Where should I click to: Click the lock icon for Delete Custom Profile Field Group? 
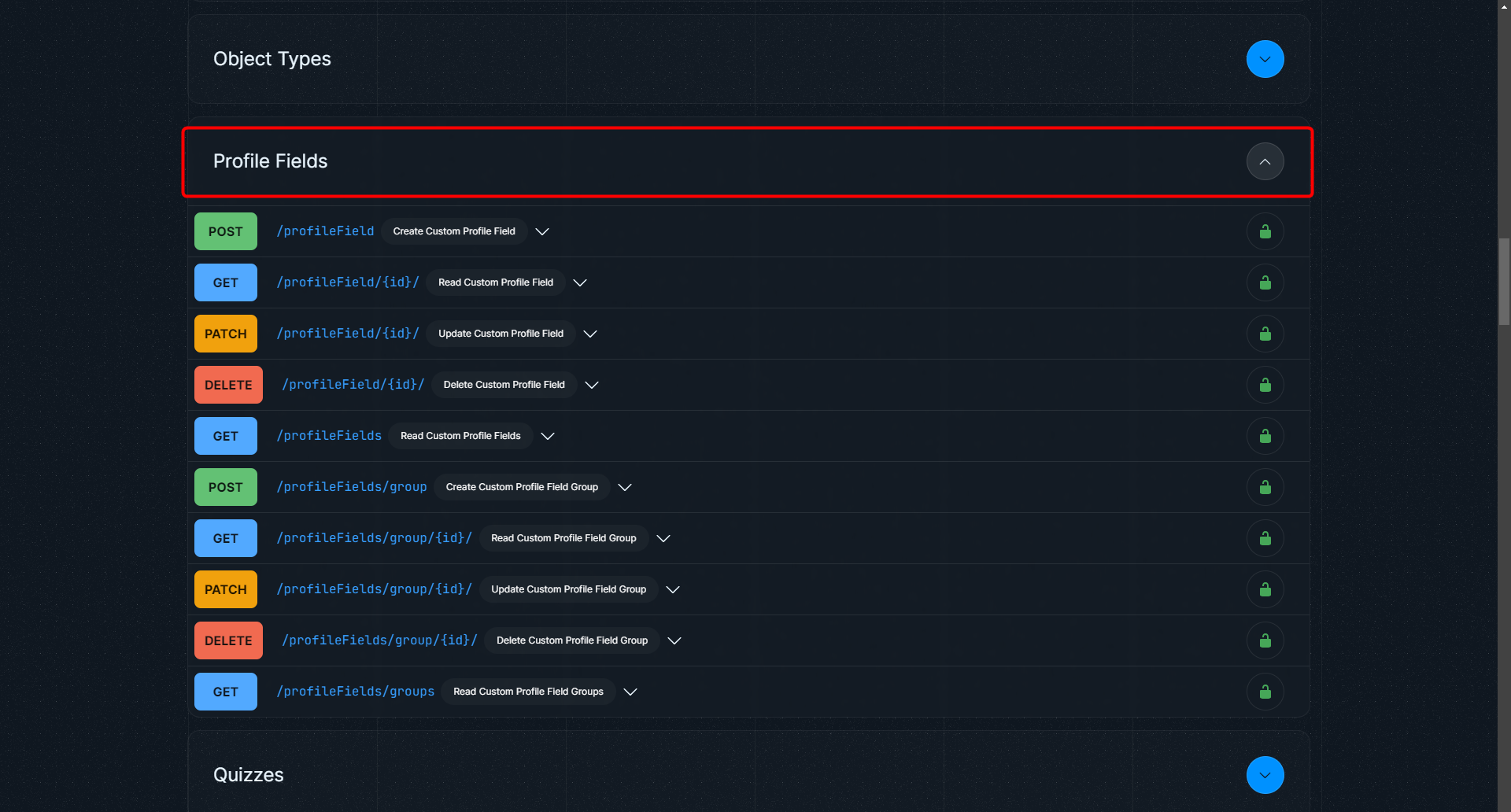(1265, 640)
